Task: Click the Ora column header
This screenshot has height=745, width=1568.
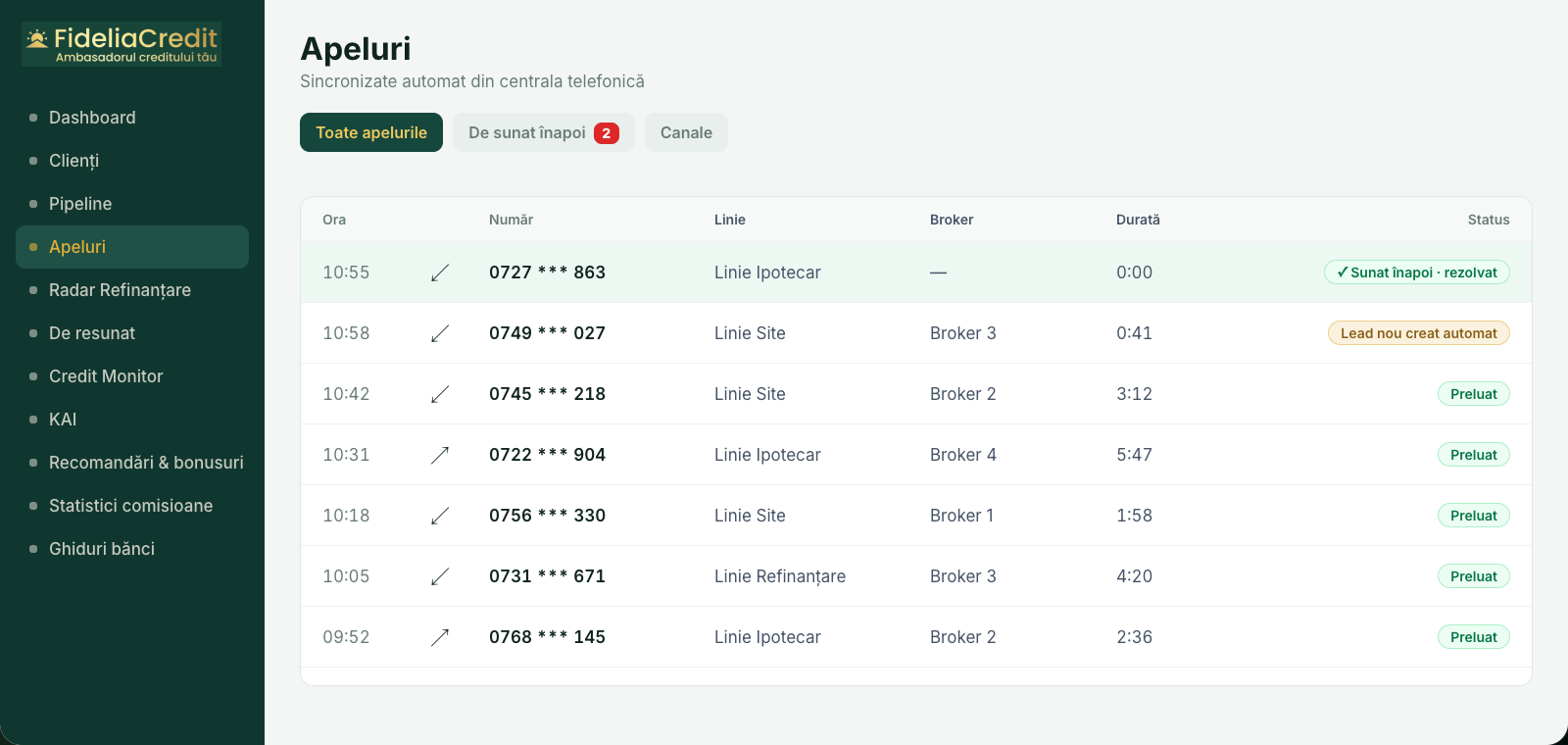Action: pyautogui.click(x=334, y=220)
